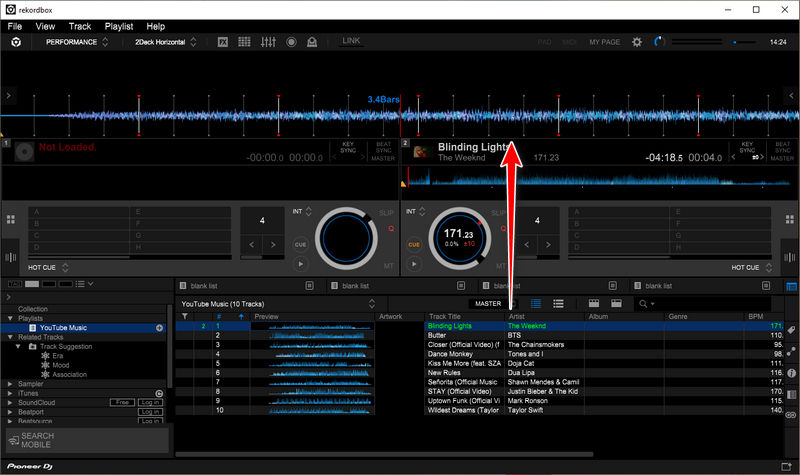Toggle deck 1 SLIP mode

point(386,212)
